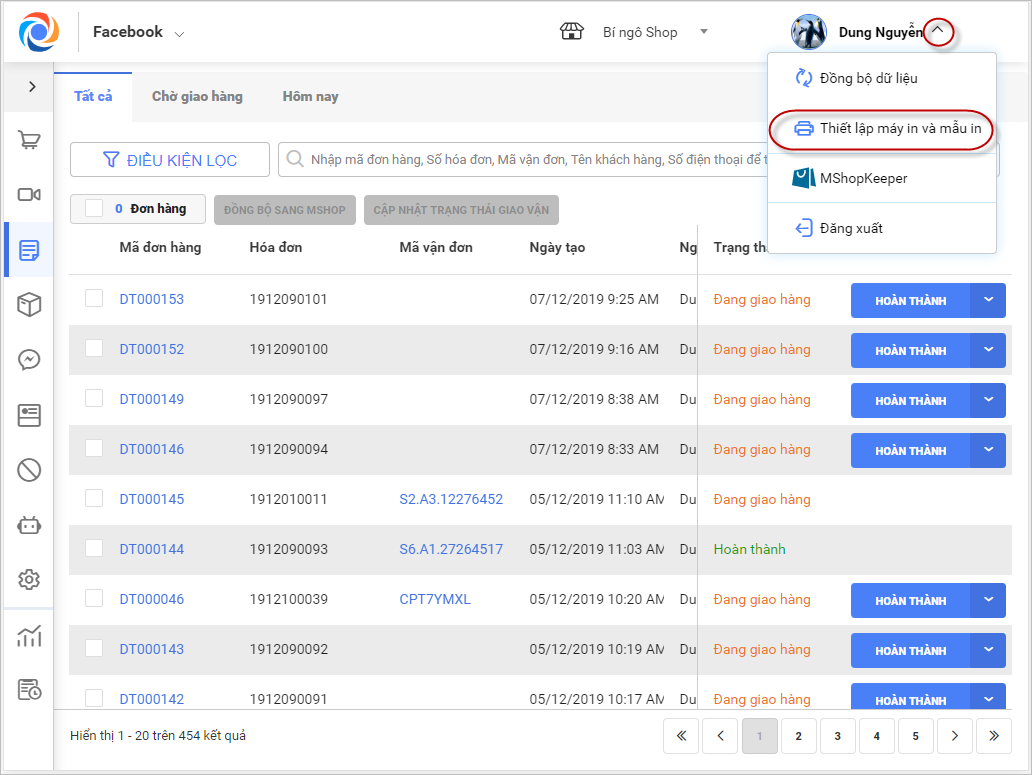Expand the Facebook channel dropdown
The width and height of the screenshot is (1032, 775).
(179, 33)
